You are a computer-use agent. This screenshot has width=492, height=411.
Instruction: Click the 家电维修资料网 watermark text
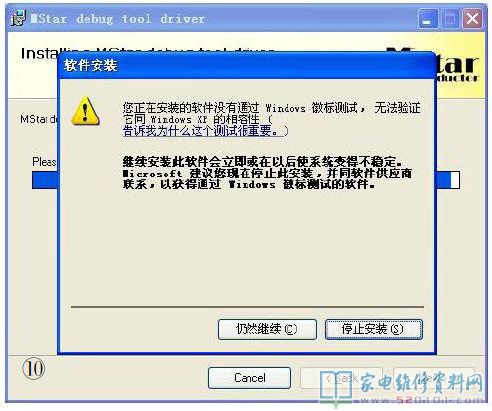(x=421, y=383)
